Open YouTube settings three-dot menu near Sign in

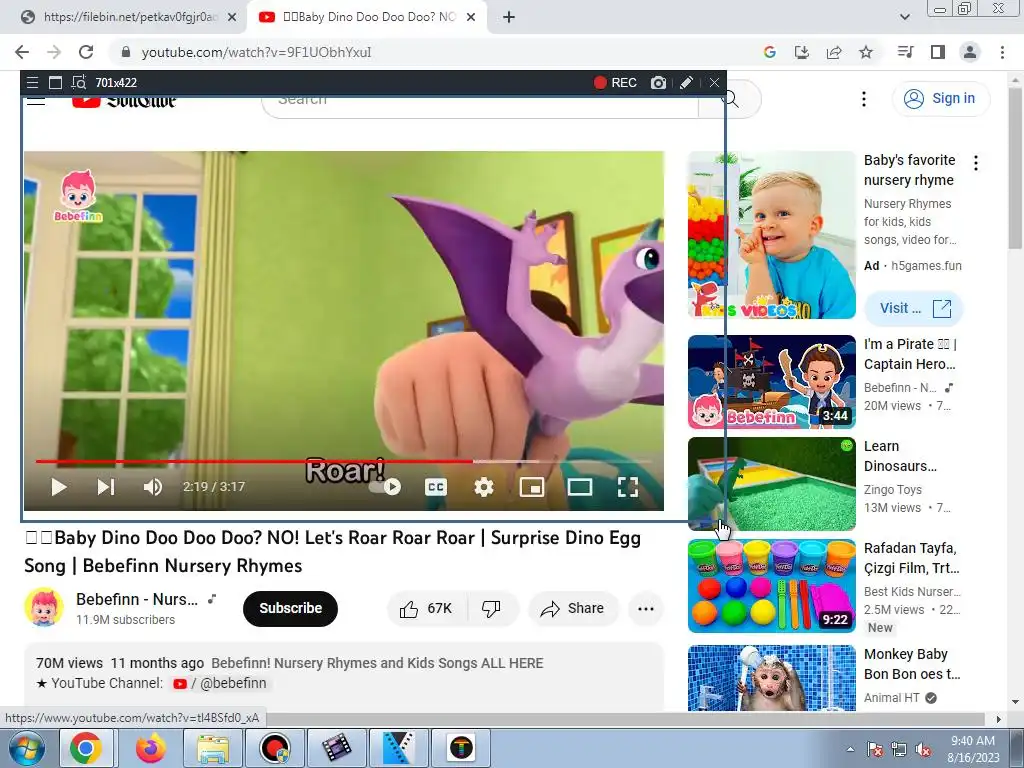(864, 99)
